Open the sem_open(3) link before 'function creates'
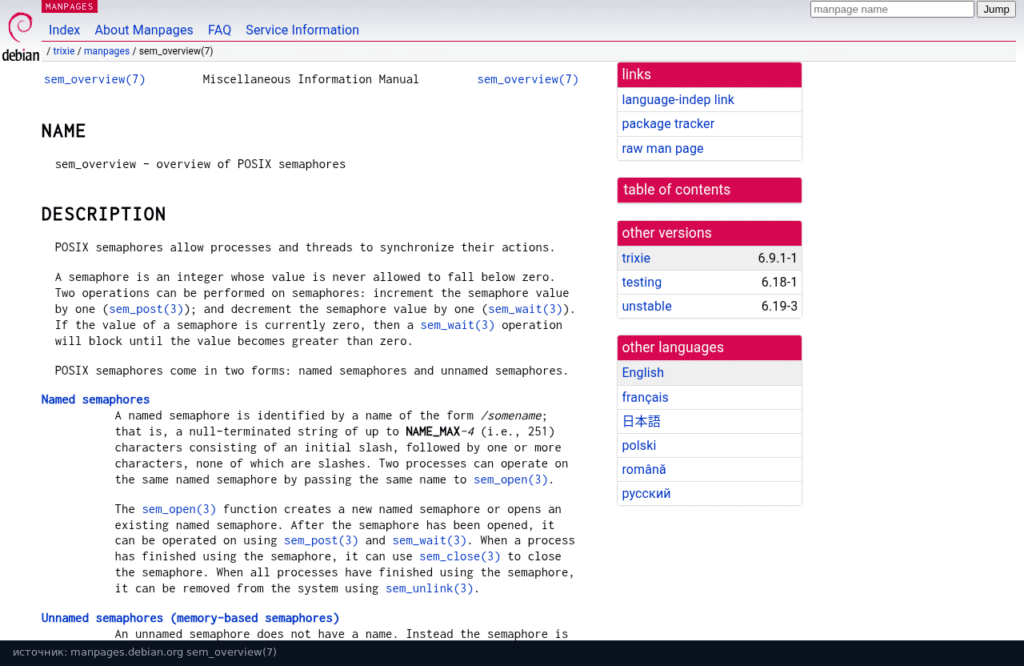Image resolution: width=1024 pixels, height=666 pixels. (x=179, y=509)
